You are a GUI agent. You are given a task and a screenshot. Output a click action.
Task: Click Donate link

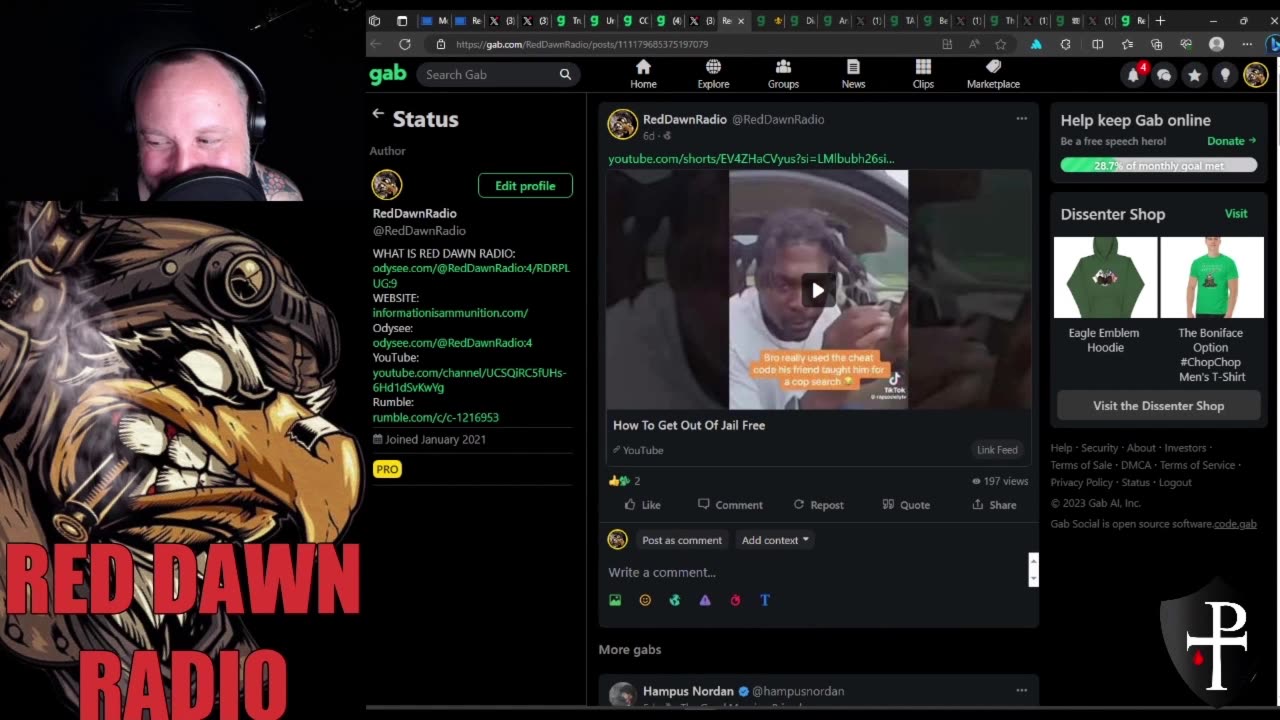point(1231,141)
